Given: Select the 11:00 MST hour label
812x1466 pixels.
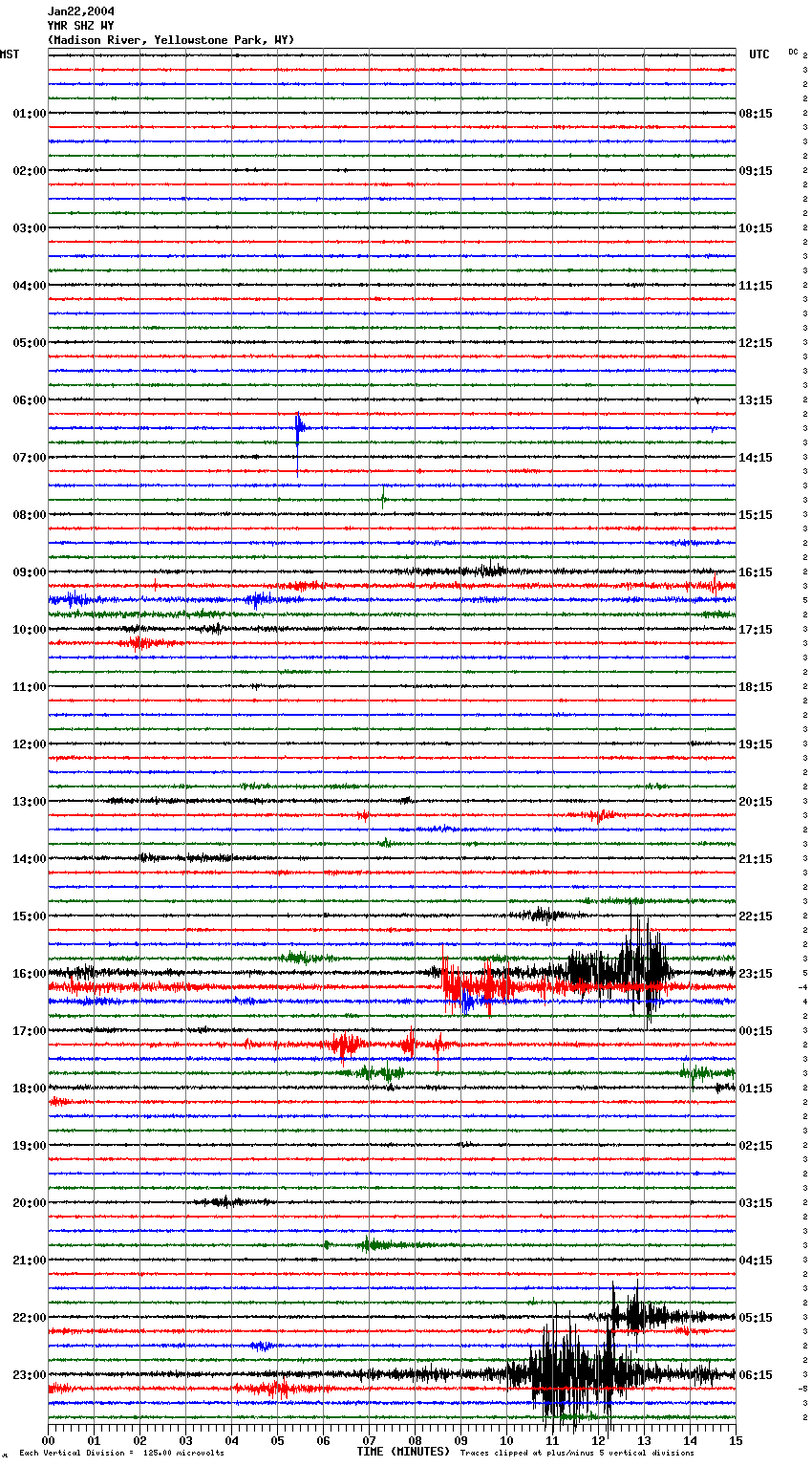Looking at the screenshot, I should (x=30, y=687).
